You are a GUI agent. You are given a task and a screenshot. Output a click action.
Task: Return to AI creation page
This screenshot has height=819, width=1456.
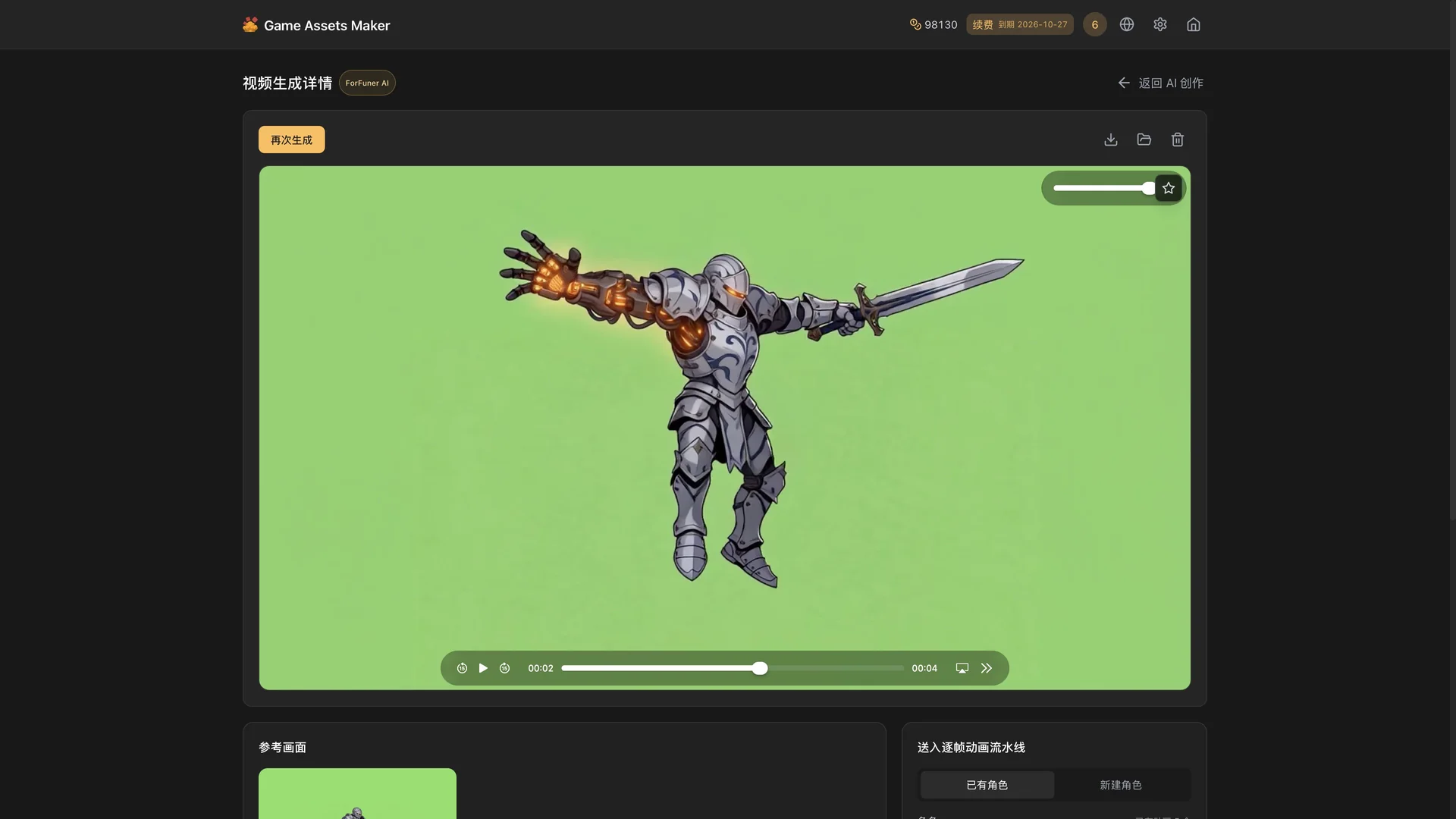[1160, 83]
